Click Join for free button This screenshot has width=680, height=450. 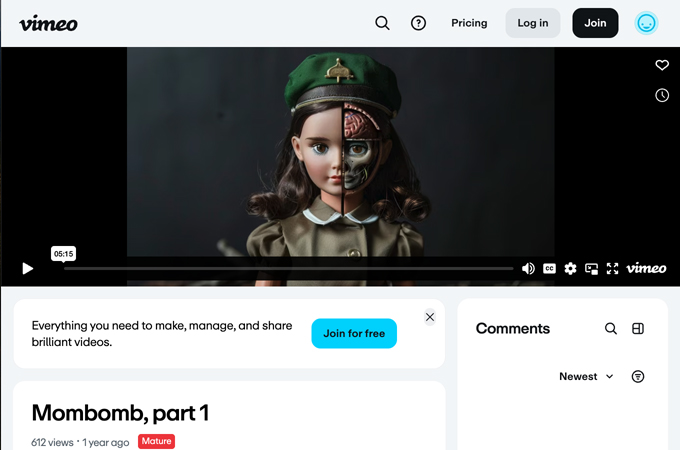coord(354,333)
